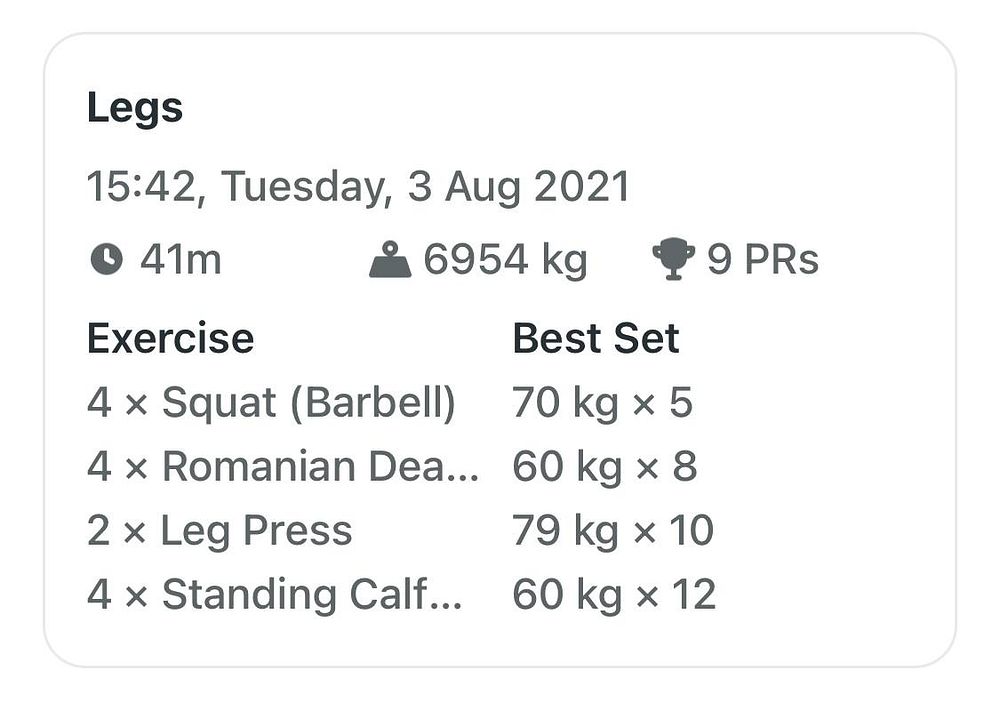Open the truncated Romanian Deadlift exercise
This screenshot has width=1000, height=701.
pyautogui.click(x=283, y=467)
